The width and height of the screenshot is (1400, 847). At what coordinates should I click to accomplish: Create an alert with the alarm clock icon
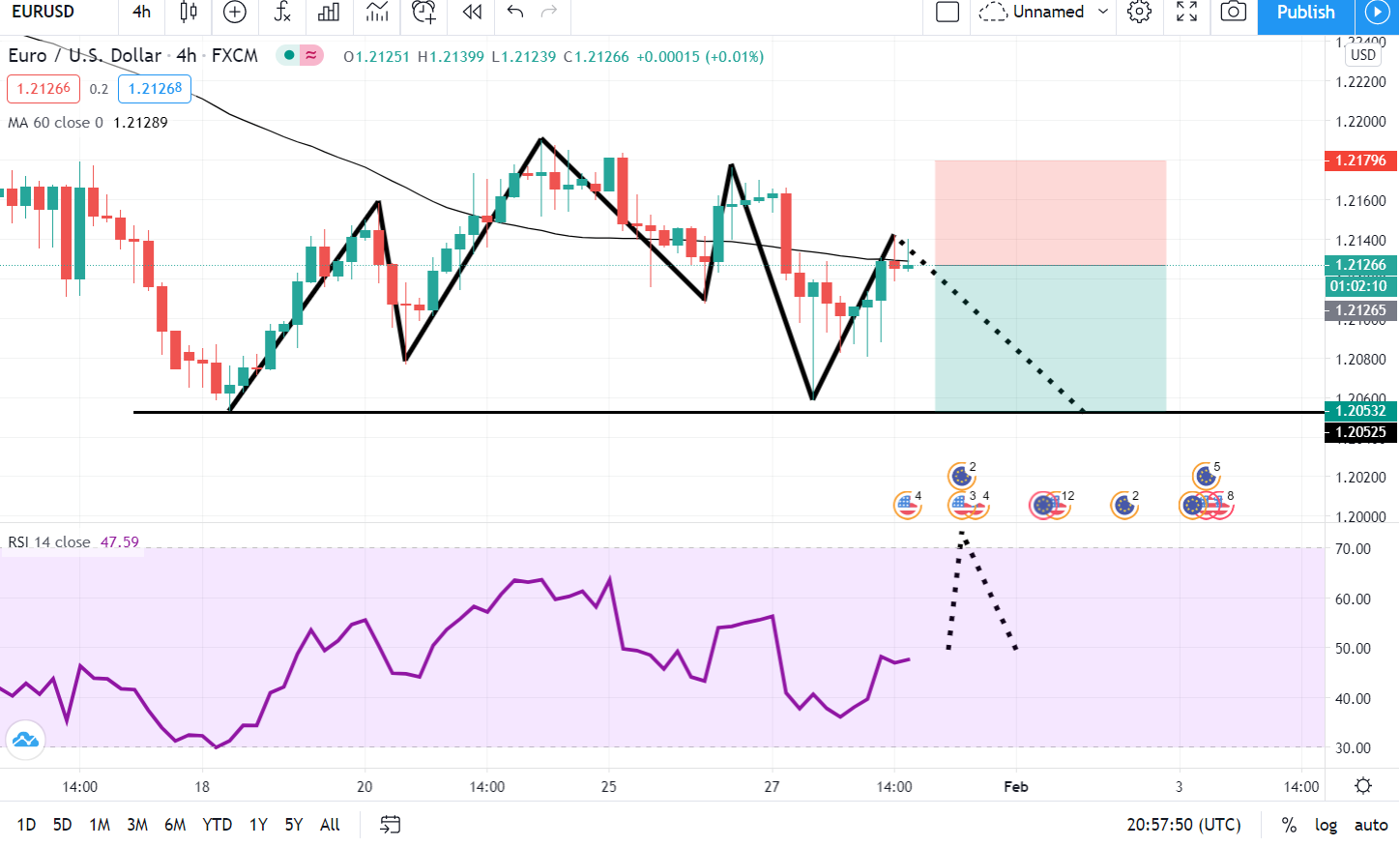click(423, 13)
